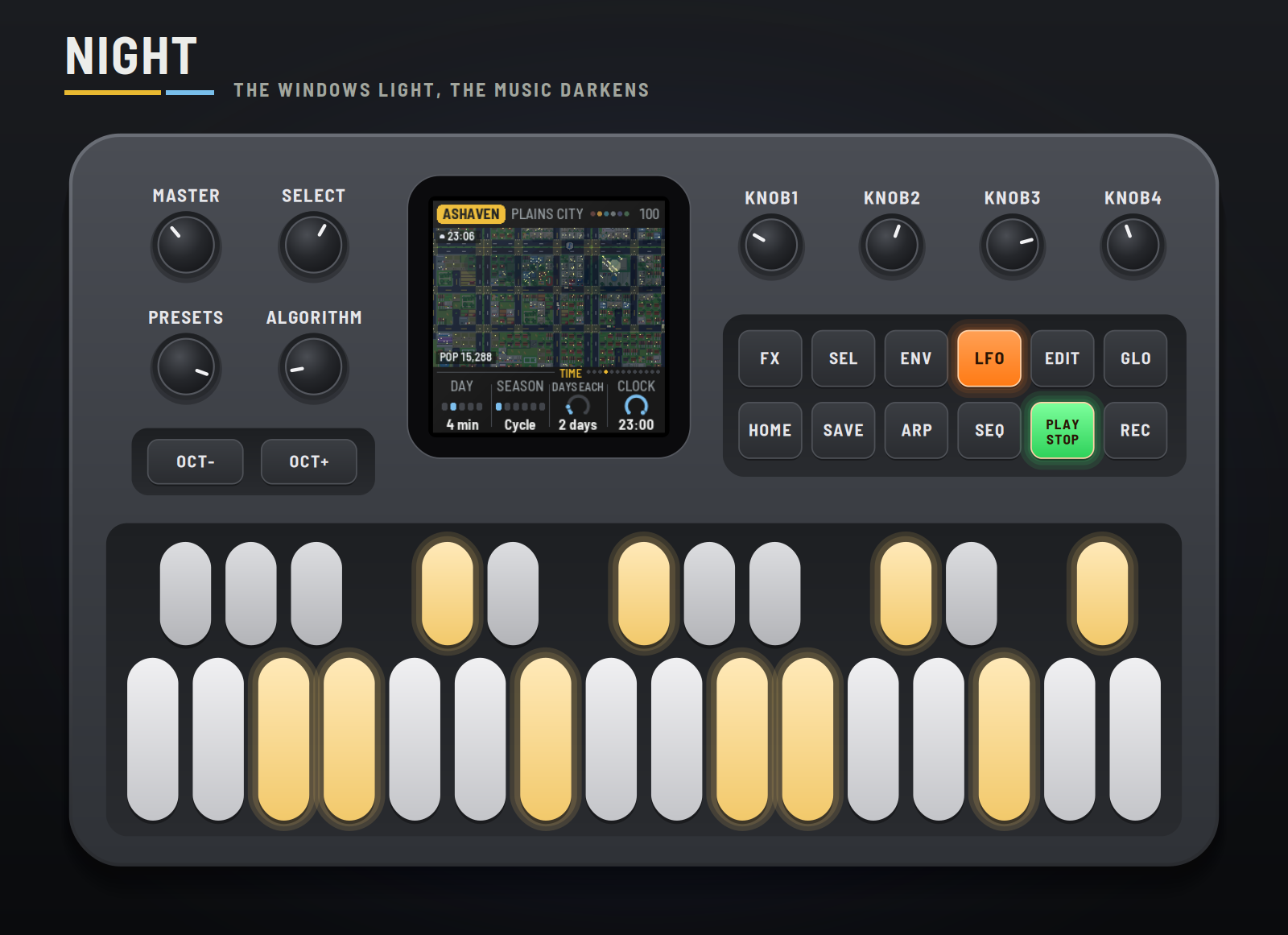Go to the HOME screen
This screenshot has width=1288, height=935.
point(770,430)
